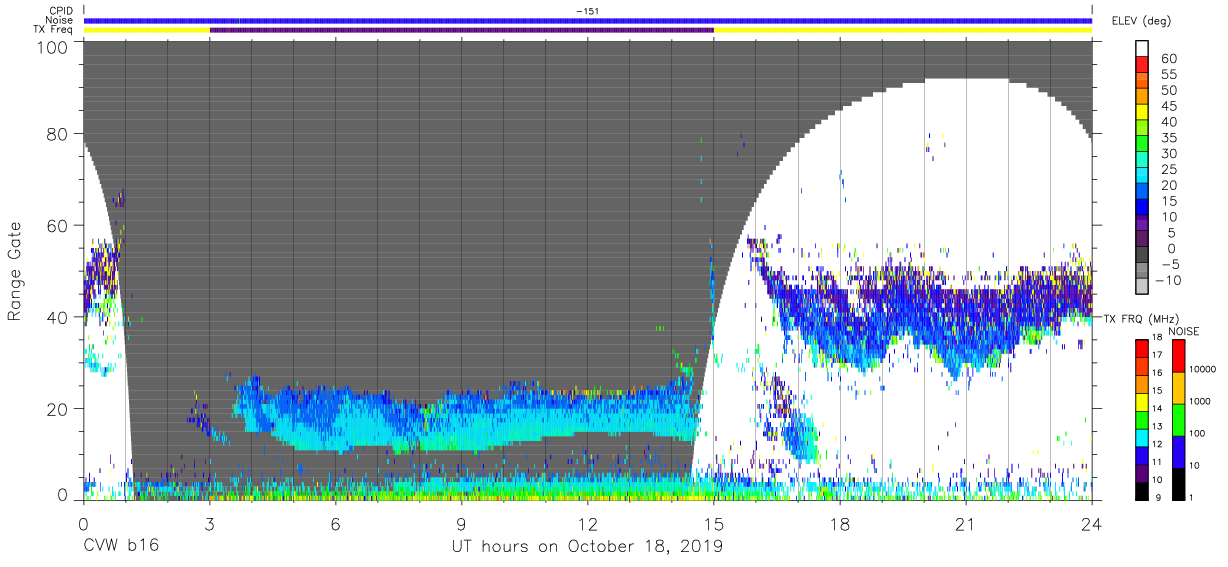
Task: Click the 30 tick on elevation legend
Action: click(1168, 153)
